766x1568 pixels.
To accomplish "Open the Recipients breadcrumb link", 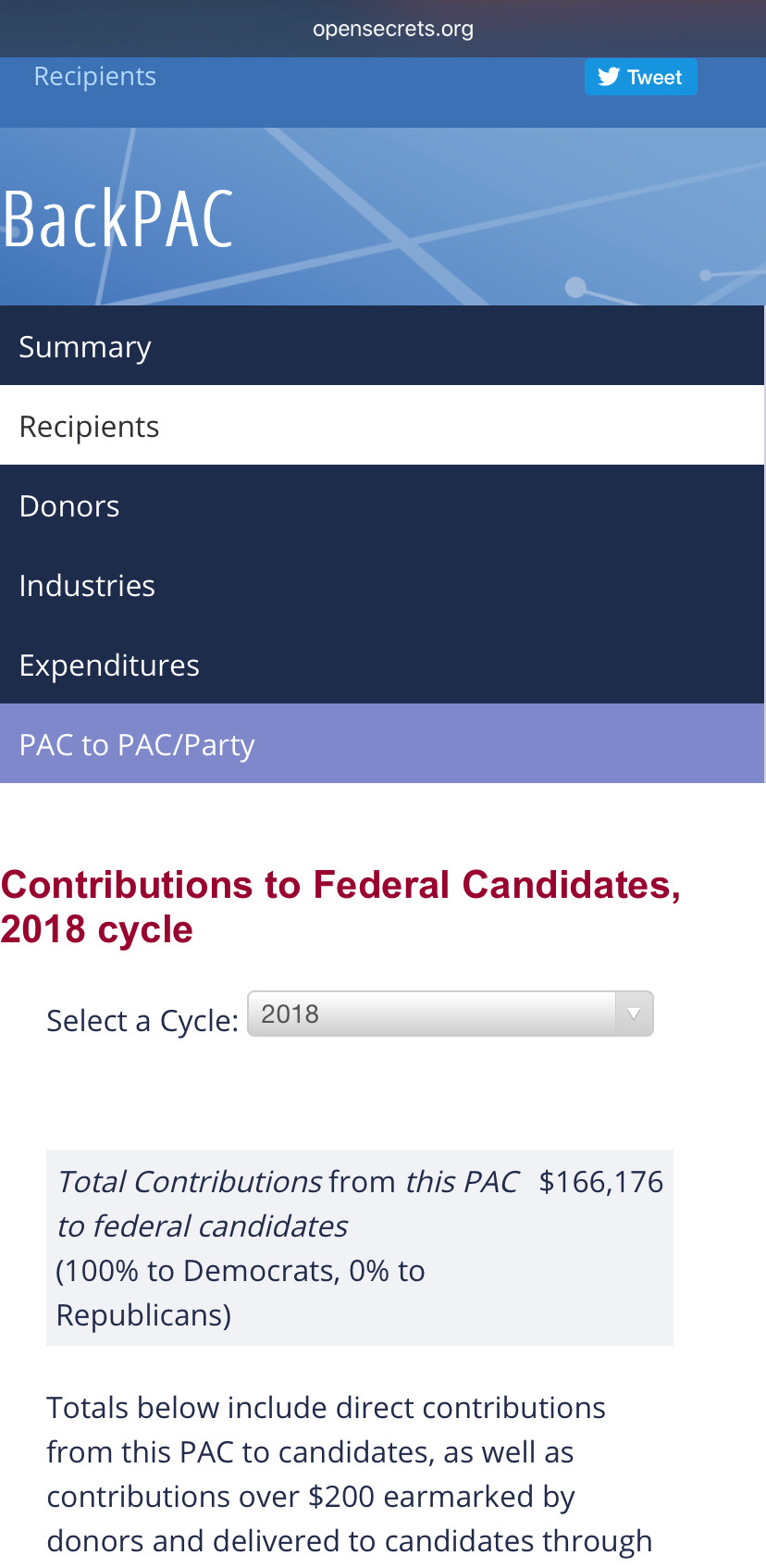I will [x=95, y=76].
